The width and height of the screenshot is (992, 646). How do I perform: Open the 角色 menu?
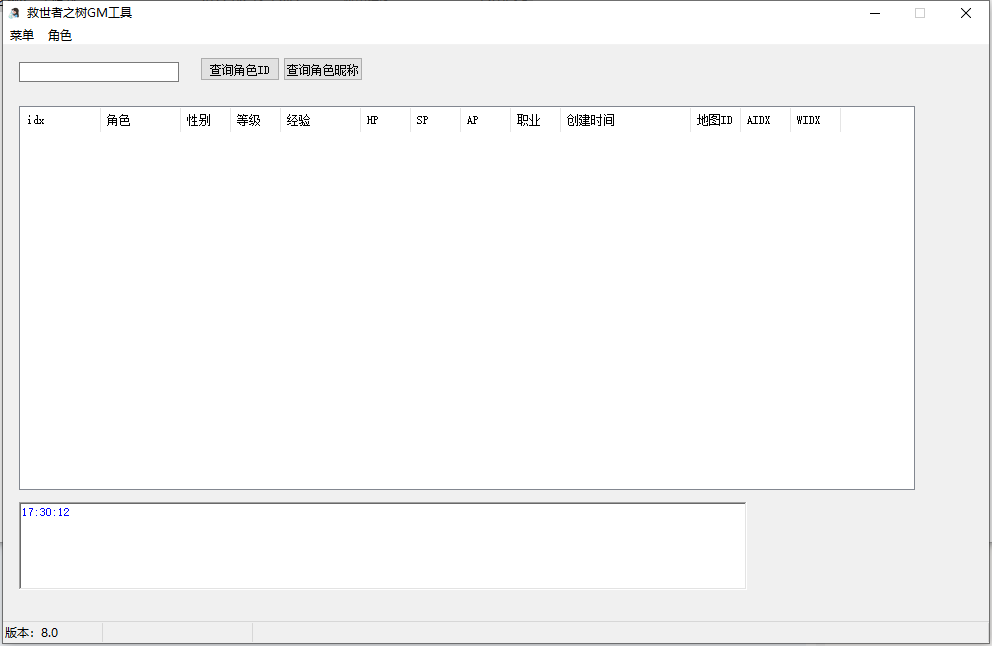[x=60, y=35]
